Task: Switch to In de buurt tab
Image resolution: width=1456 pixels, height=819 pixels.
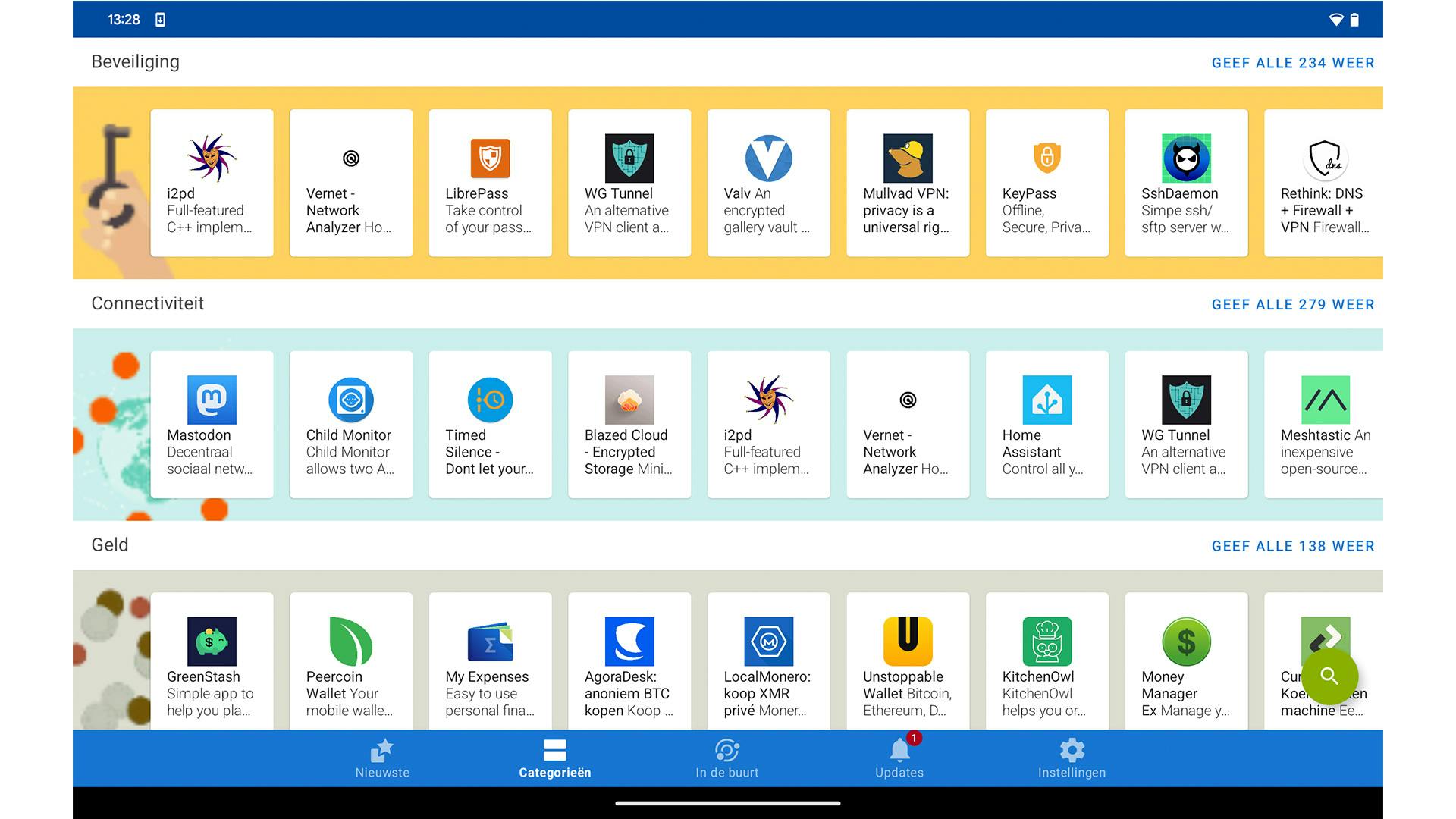Action: point(726,758)
